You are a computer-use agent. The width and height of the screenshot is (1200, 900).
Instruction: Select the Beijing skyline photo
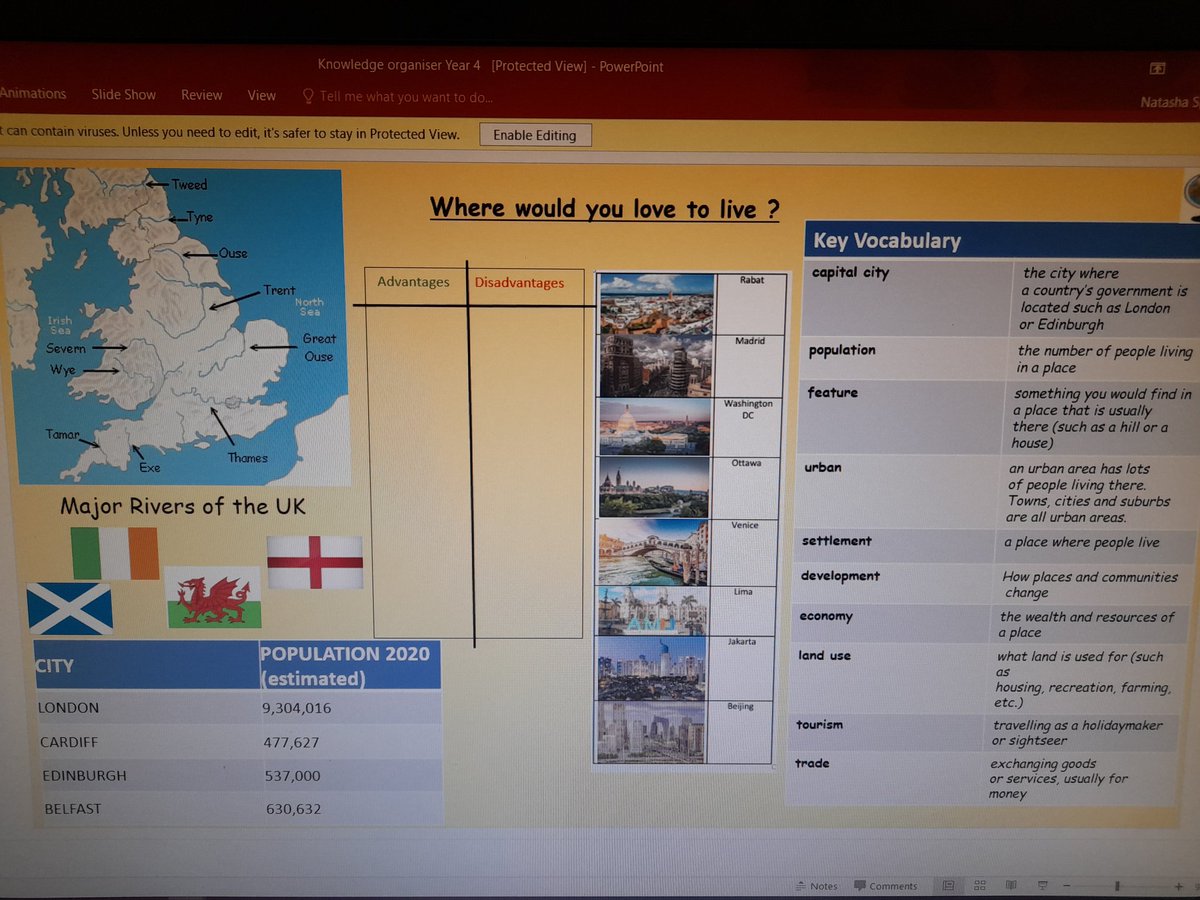(x=651, y=732)
